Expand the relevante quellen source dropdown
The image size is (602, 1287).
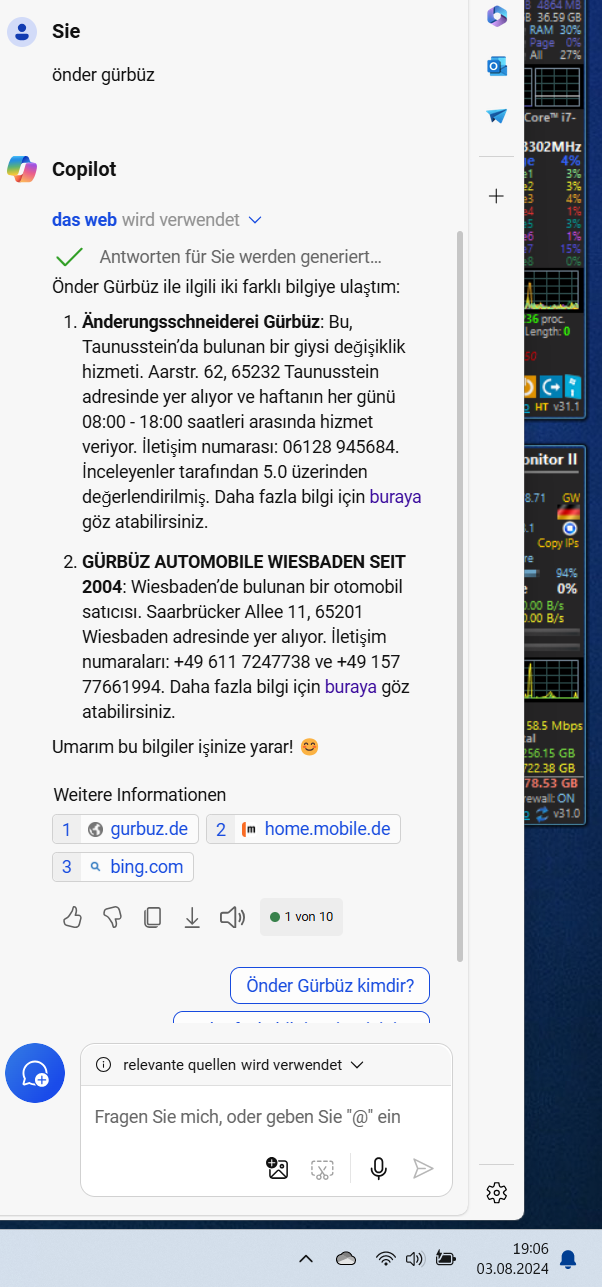pos(357,1065)
